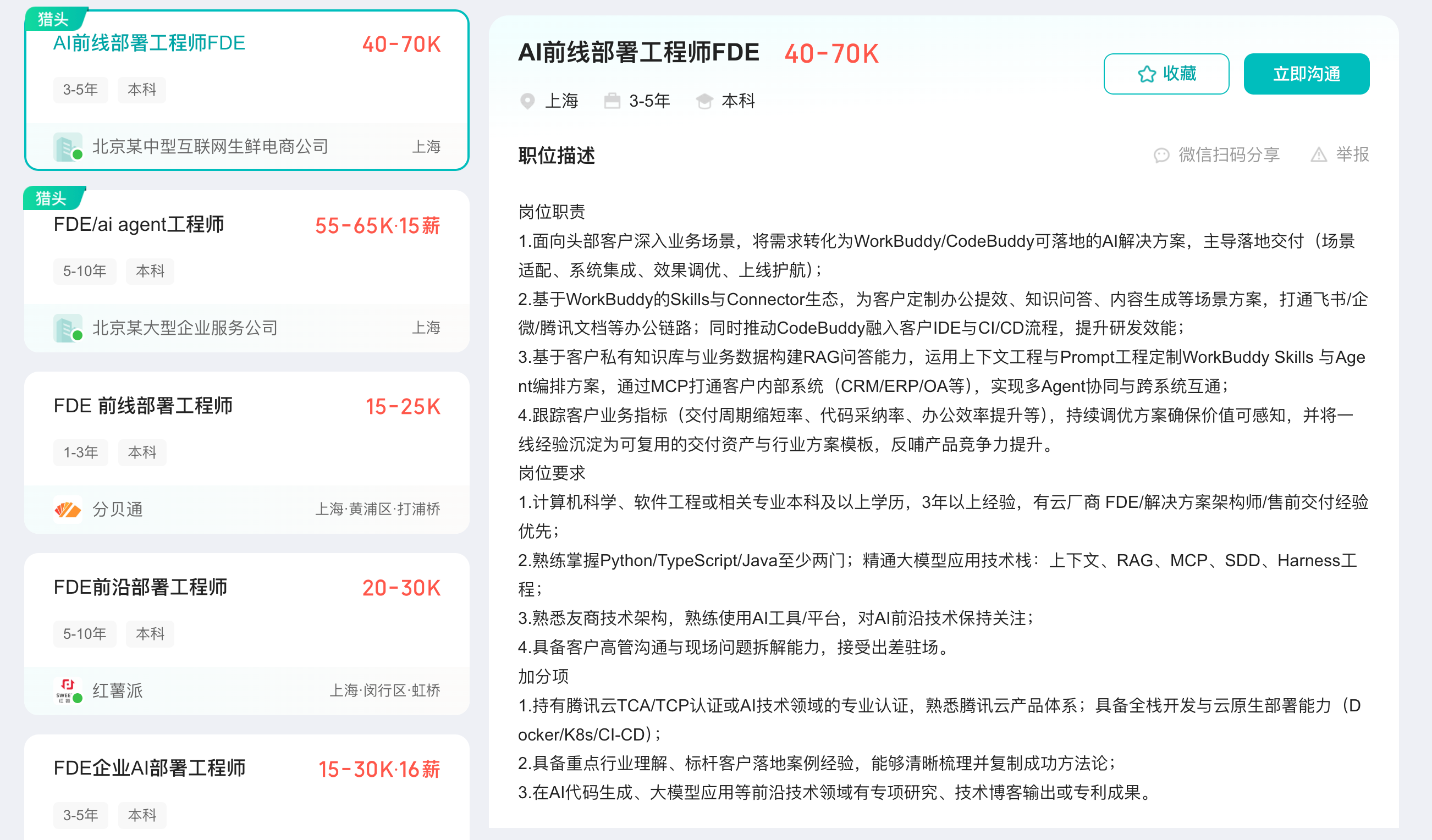Click the 猎头 badge on the AI前线部署工程师FDE card
The height and width of the screenshot is (840, 1432).
point(55,19)
